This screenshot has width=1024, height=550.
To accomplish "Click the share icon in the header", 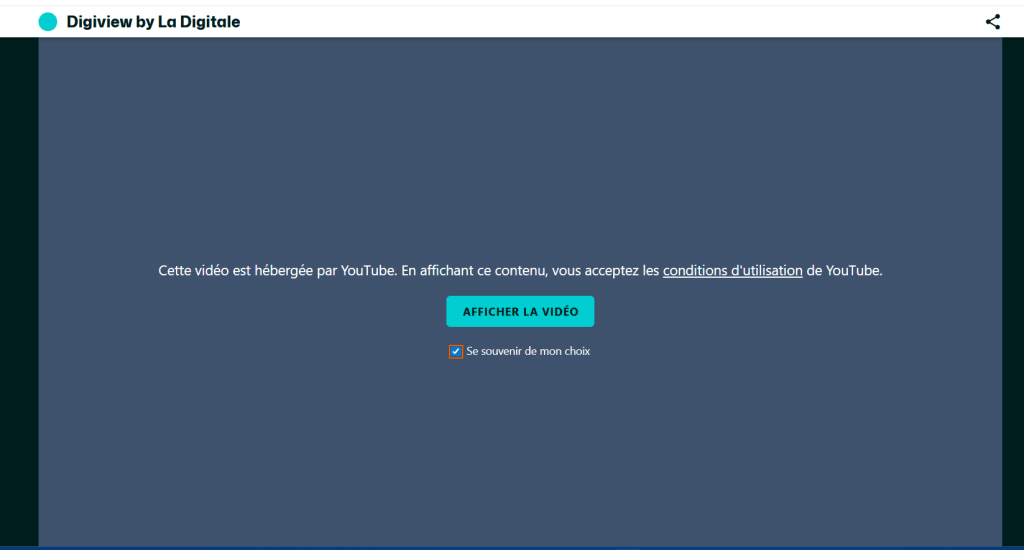I will coord(992,22).
